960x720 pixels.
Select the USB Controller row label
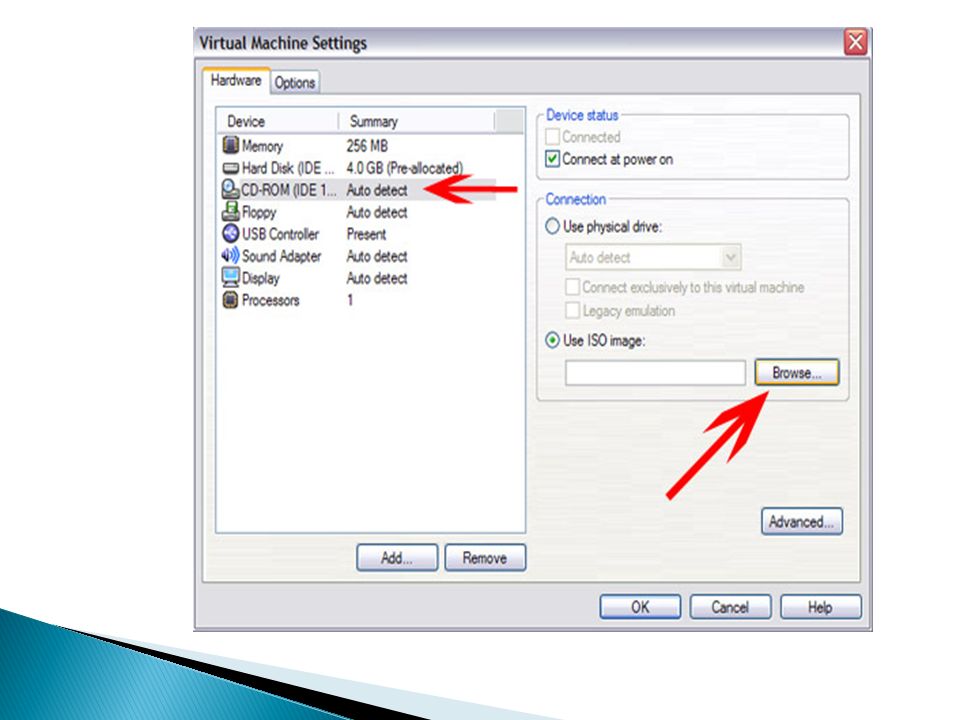280,234
